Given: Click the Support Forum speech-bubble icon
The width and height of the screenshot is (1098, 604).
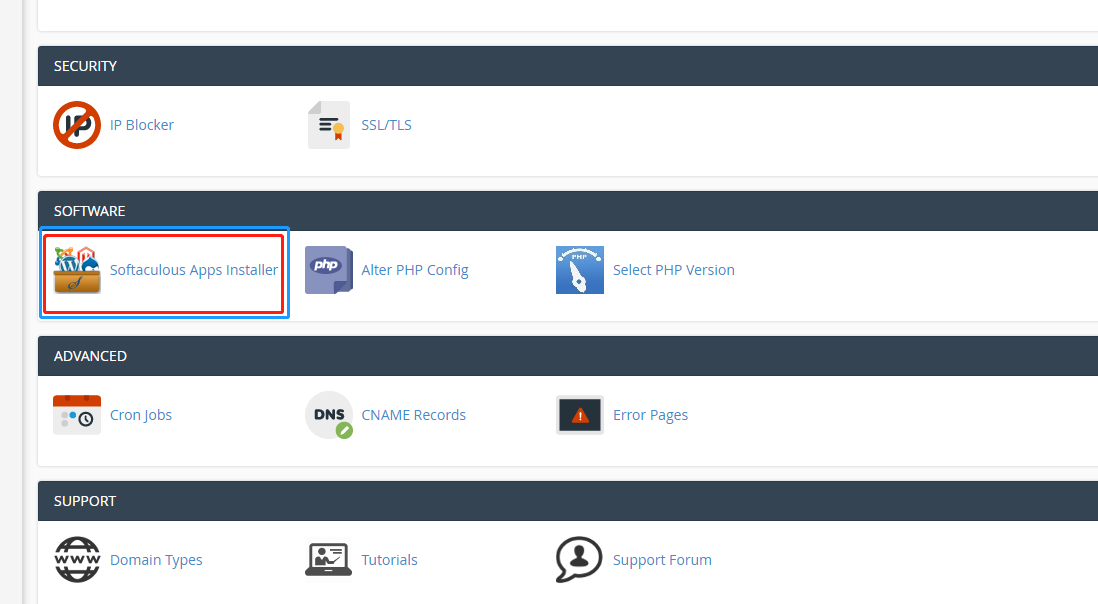Looking at the screenshot, I should tap(580, 560).
